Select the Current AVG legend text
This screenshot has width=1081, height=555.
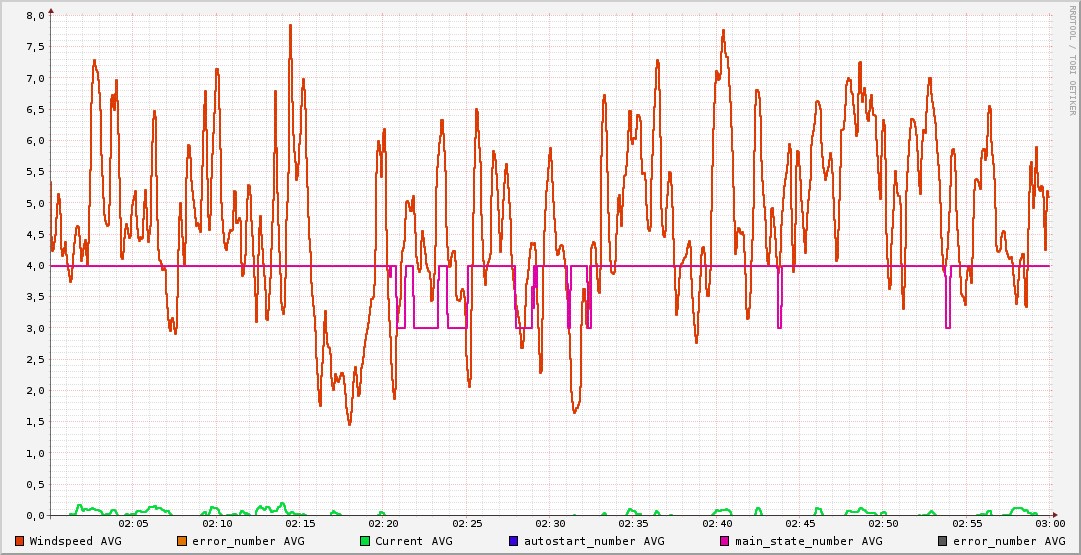click(x=413, y=541)
